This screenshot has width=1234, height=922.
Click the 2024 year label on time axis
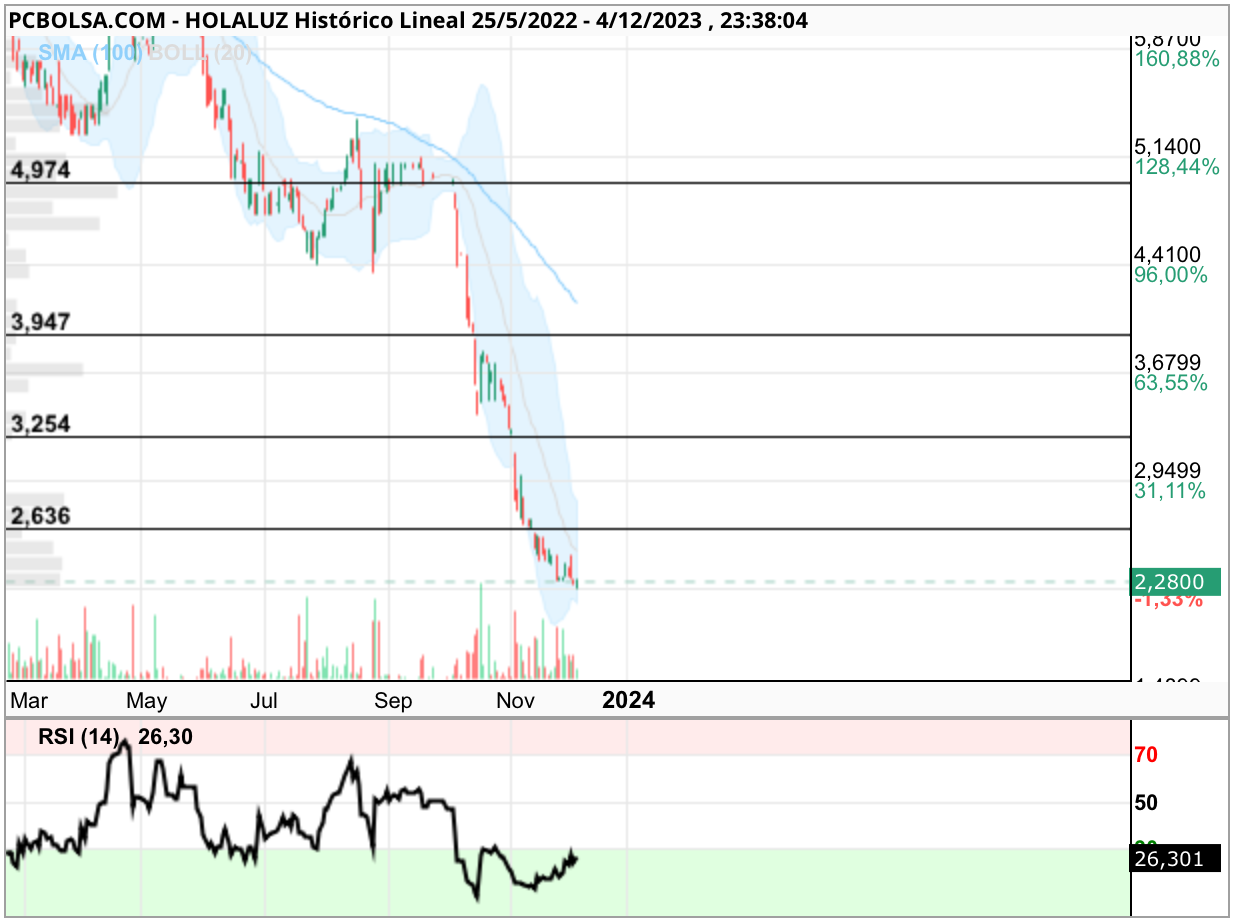point(628,700)
